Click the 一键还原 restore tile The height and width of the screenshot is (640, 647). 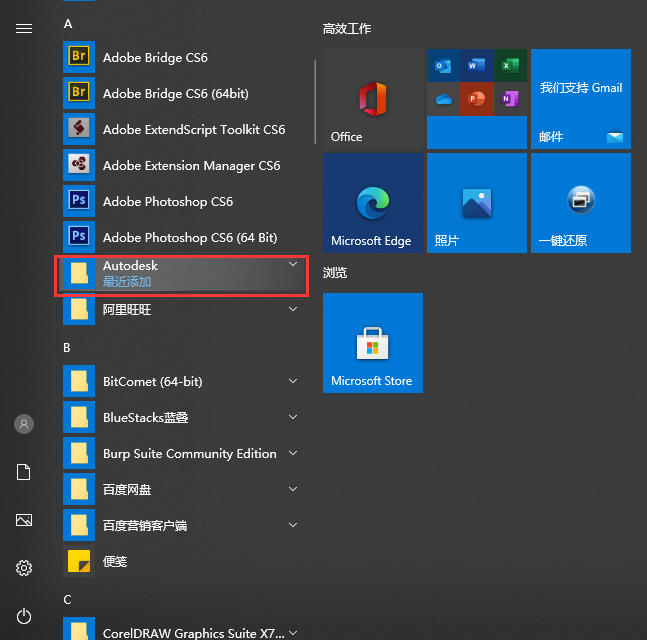click(x=581, y=203)
